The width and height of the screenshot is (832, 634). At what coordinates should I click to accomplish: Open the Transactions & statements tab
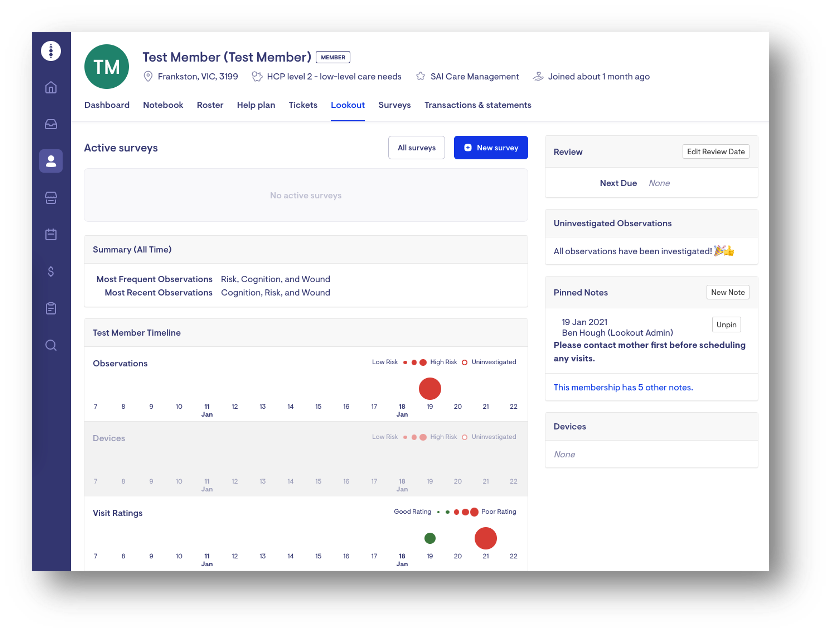477,105
